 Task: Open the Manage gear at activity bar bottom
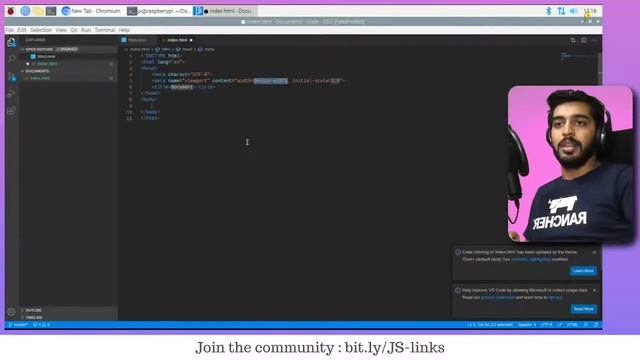pos(11,312)
